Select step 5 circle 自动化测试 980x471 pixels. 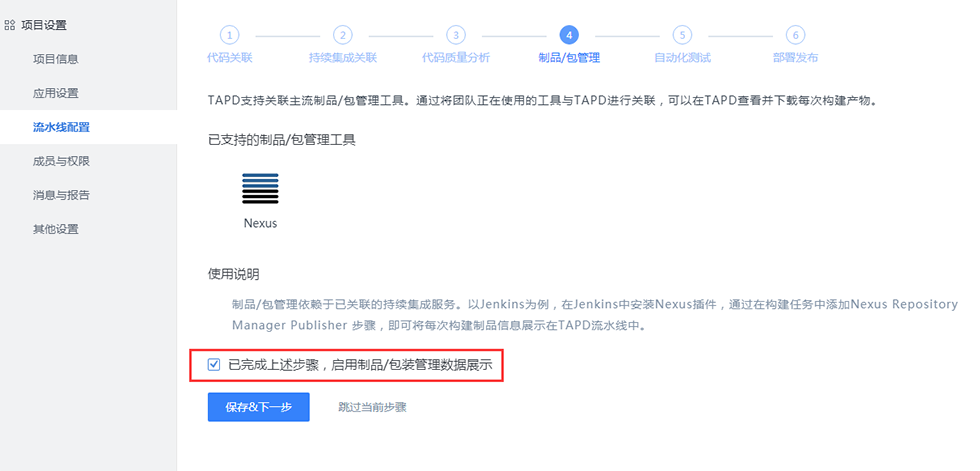pyautogui.click(x=682, y=35)
